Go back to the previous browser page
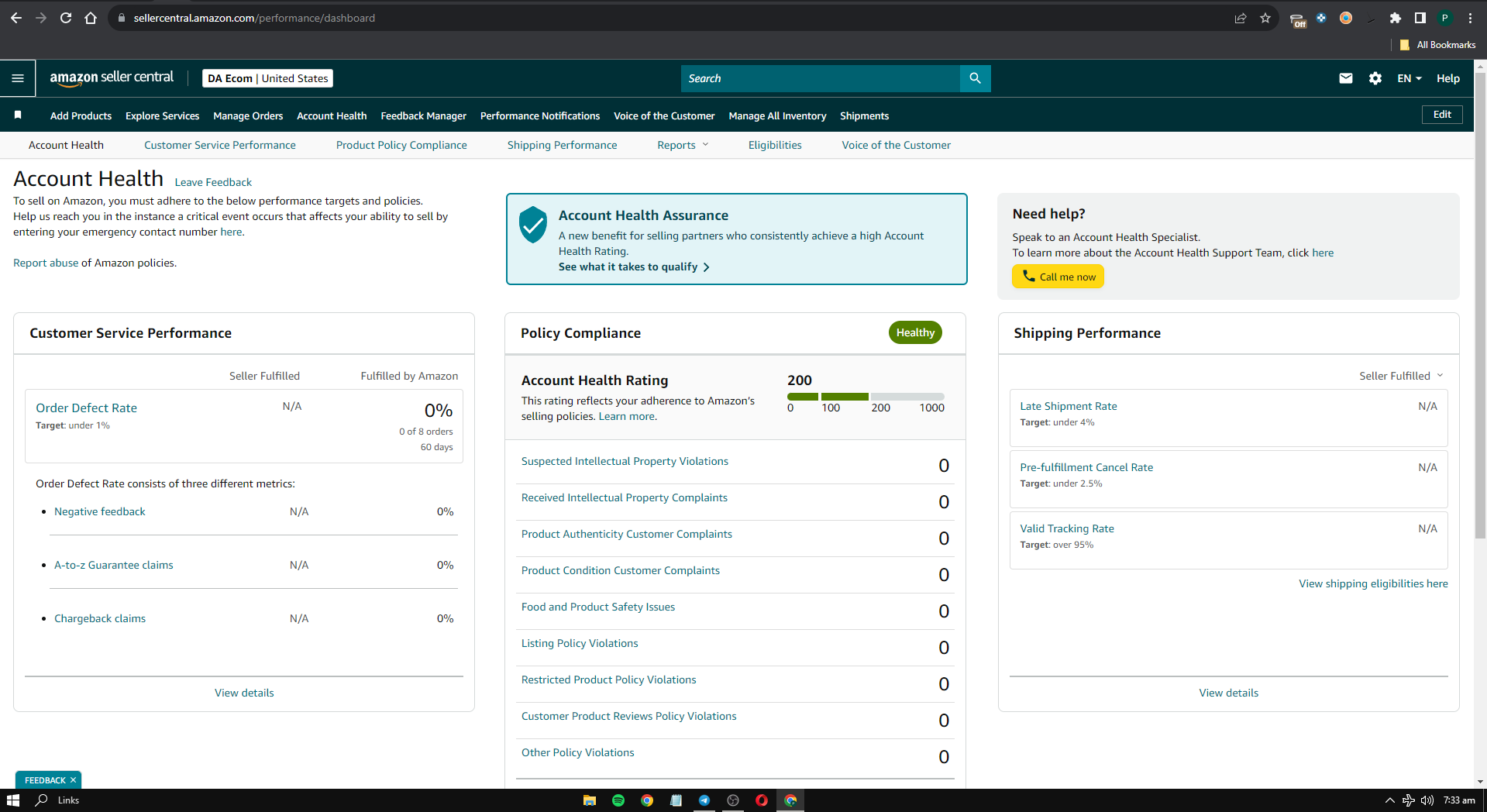1487x812 pixels. tap(16, 18)
